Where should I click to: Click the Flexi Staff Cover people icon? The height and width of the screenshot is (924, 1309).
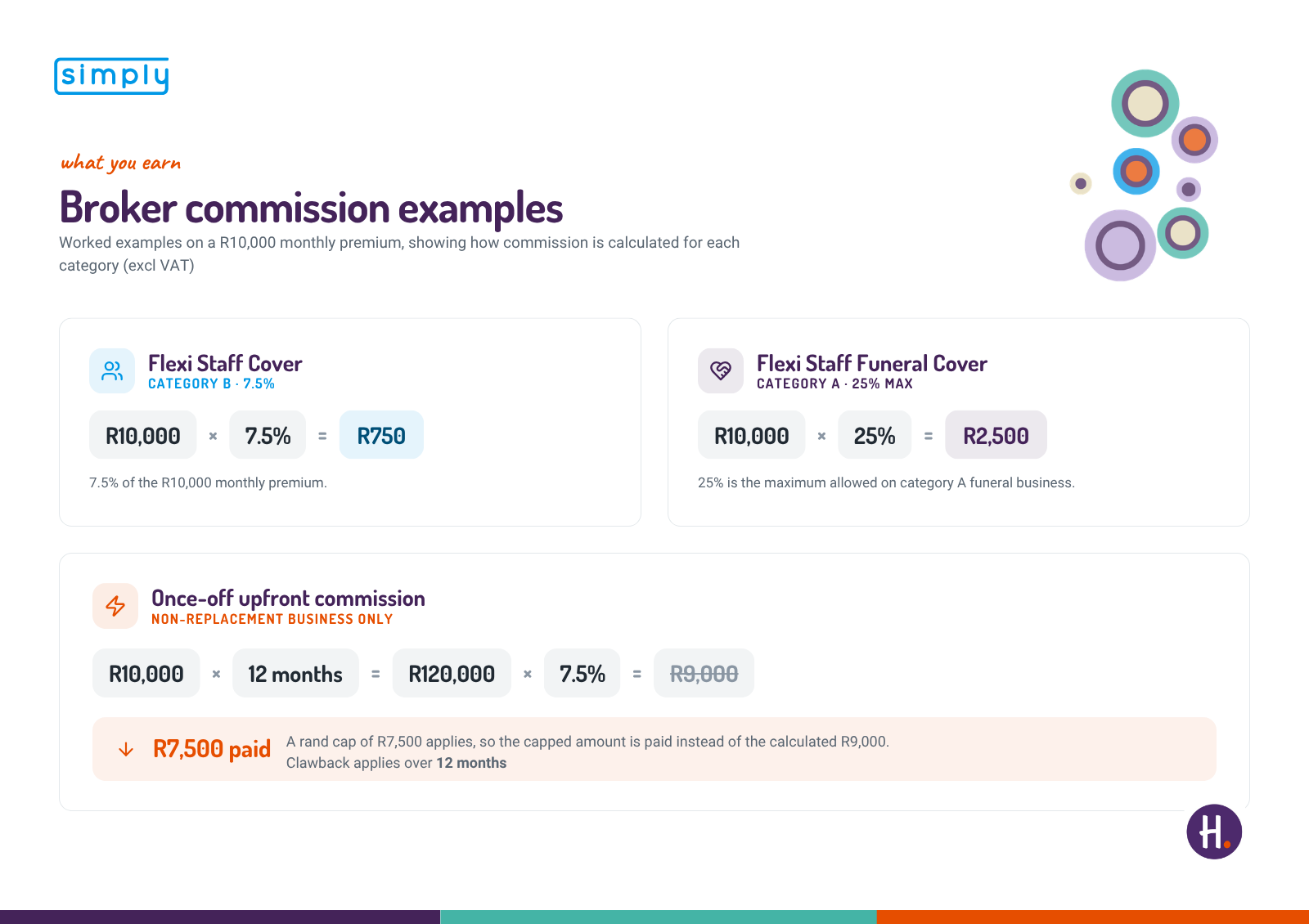click(x=112, y=371)
